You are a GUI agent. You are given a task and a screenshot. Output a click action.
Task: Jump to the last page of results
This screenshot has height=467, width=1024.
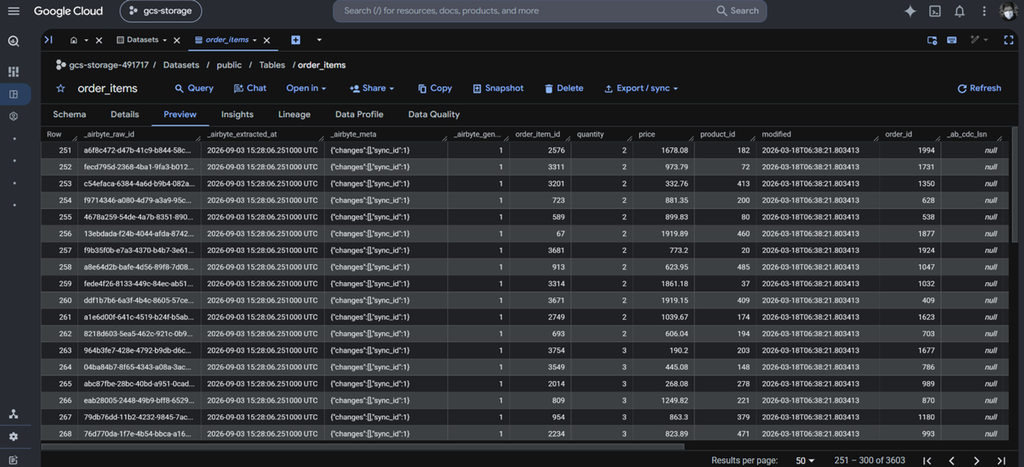[1001, 460]
